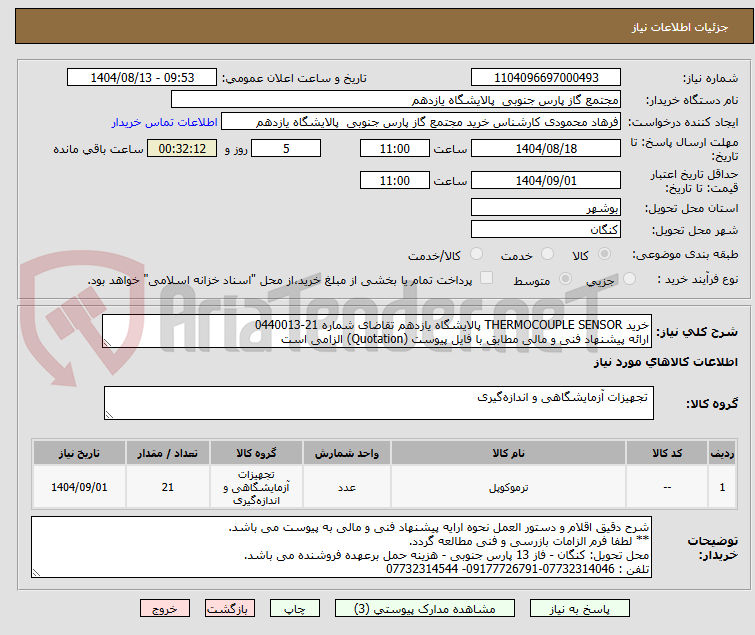Click the کد کالا column header

click(x=667, y=453)
